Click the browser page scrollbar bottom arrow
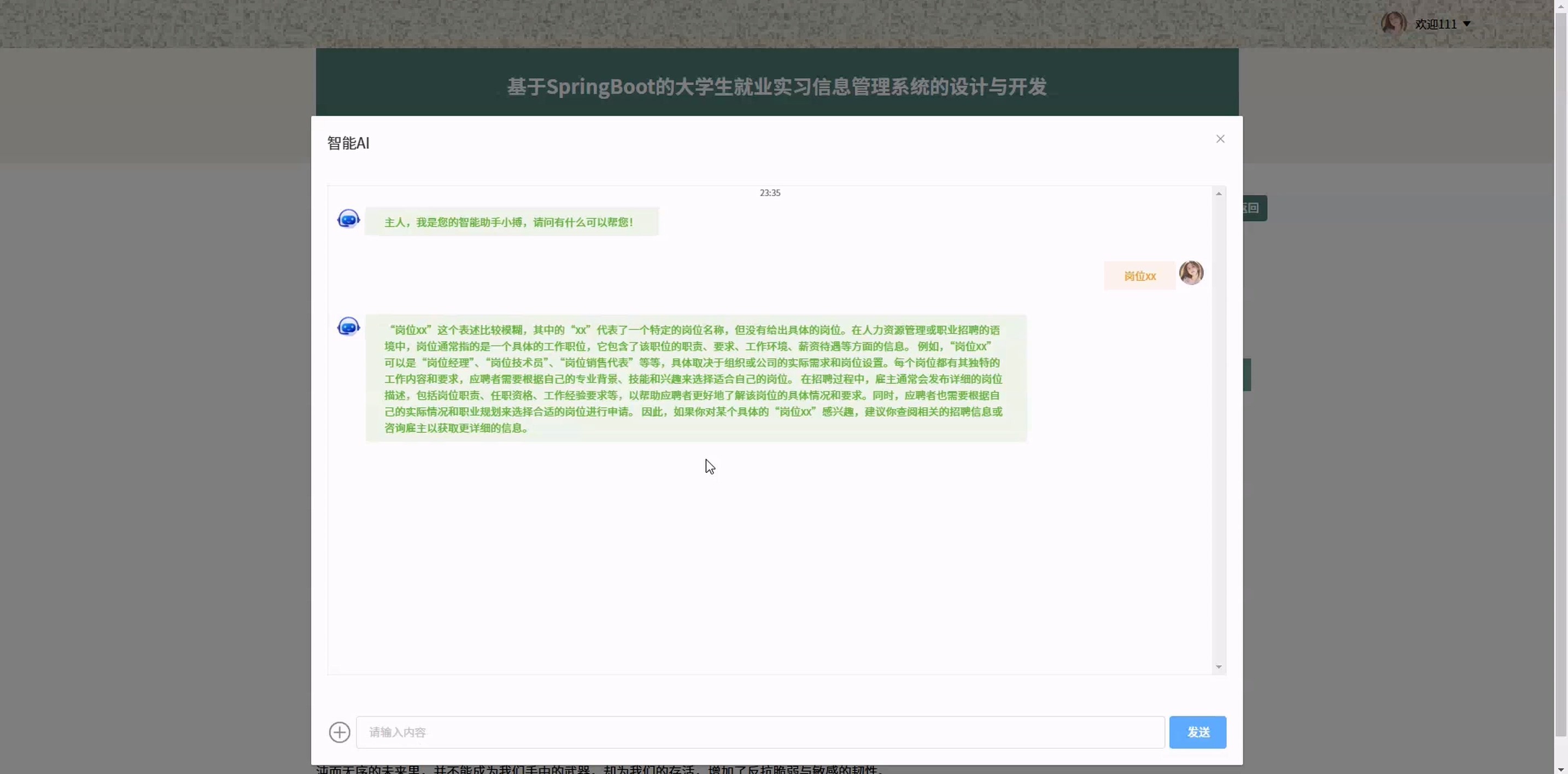The image size is (1568, 774). [x=1561, y=769]
